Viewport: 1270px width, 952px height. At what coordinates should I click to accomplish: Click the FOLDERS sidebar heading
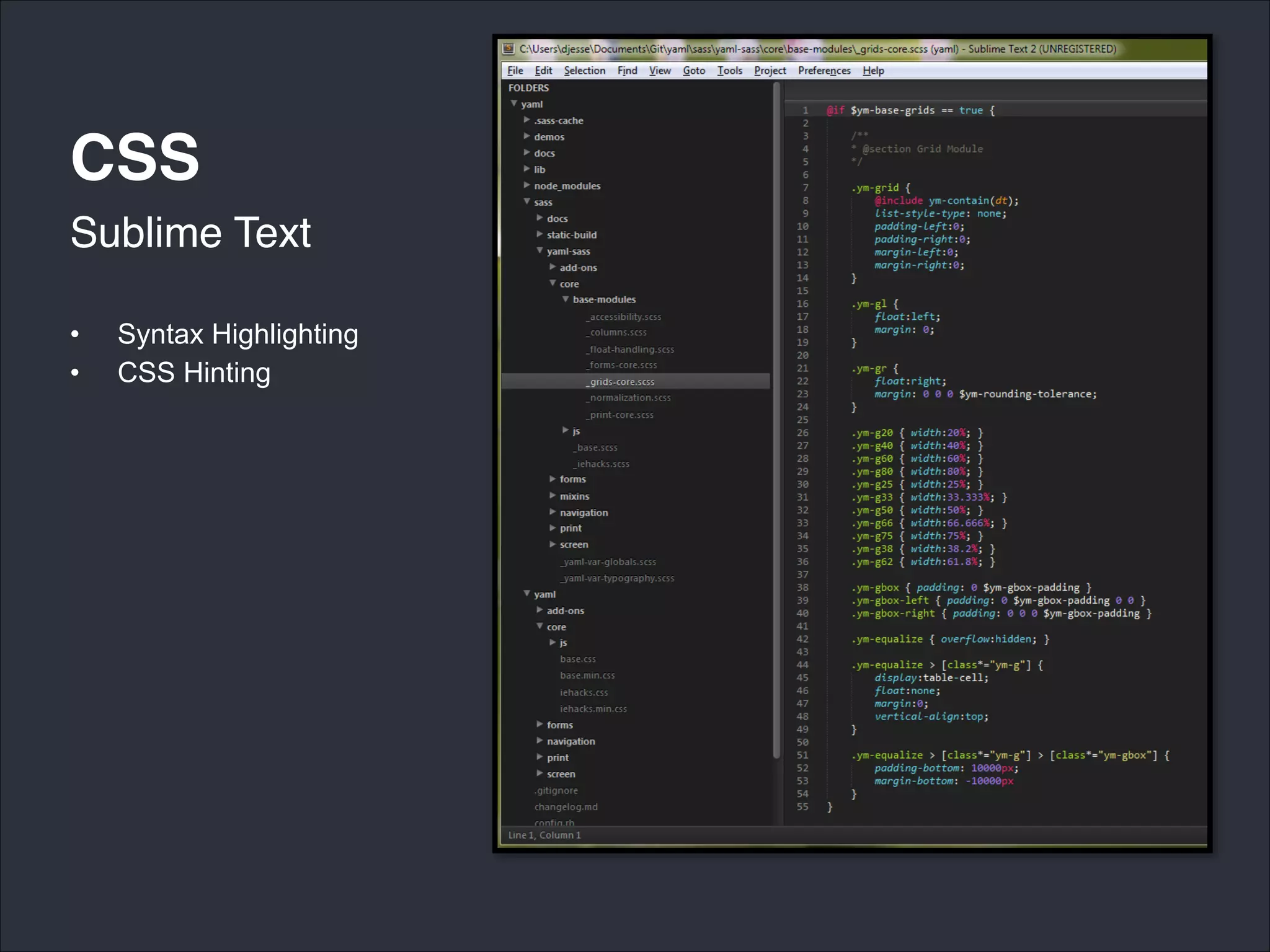click(x=528, y=88)
